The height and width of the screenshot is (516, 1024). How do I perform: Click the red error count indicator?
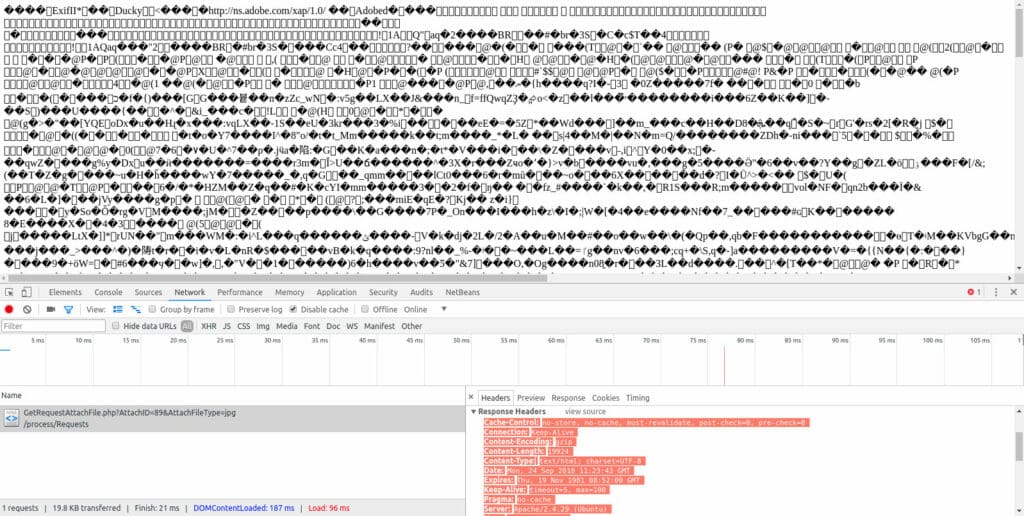tap(974, 292)
